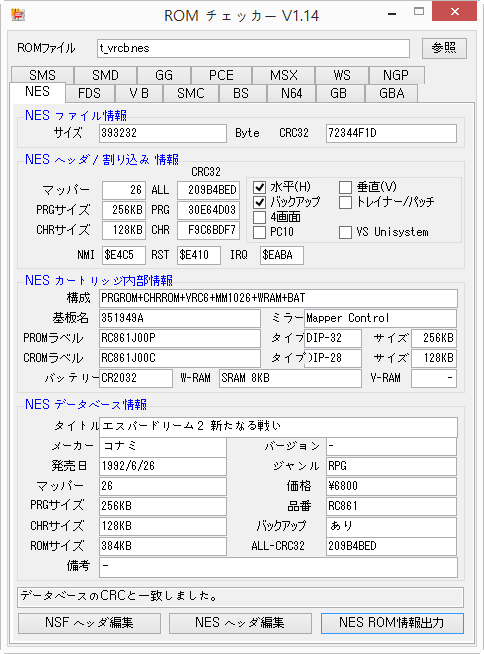
Task: Click the PROMラベル field RC861J00P
Action: (x=180, y=338)
